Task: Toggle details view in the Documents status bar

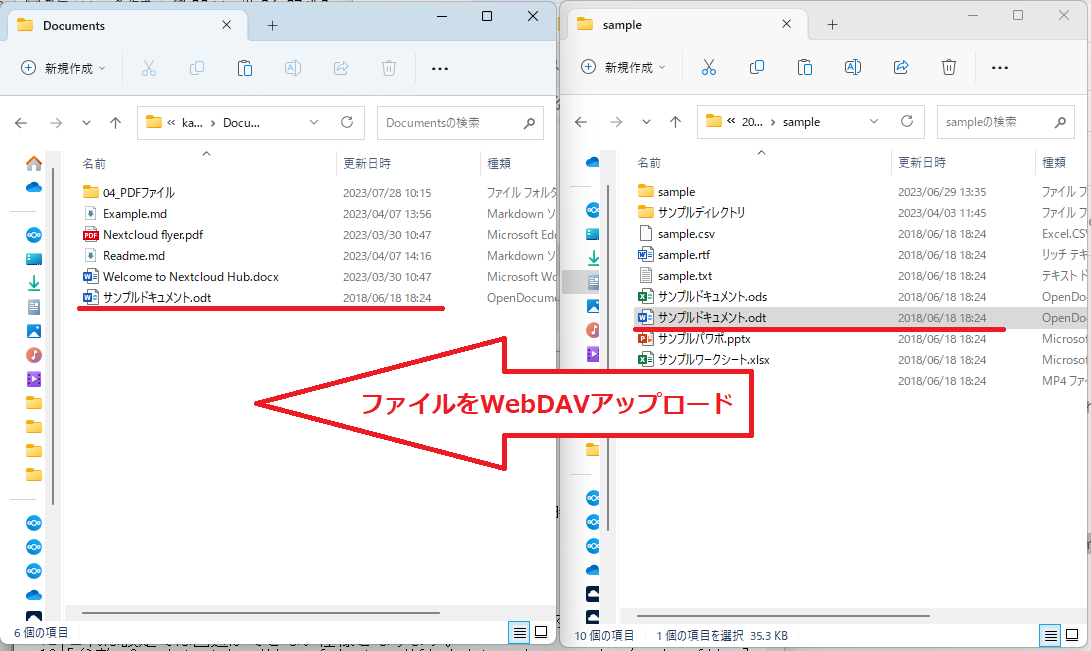Action: click(519, 632)
